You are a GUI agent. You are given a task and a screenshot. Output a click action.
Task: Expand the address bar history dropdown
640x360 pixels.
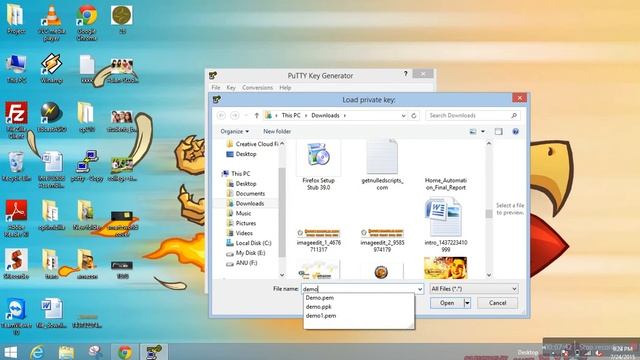[403, 116]
